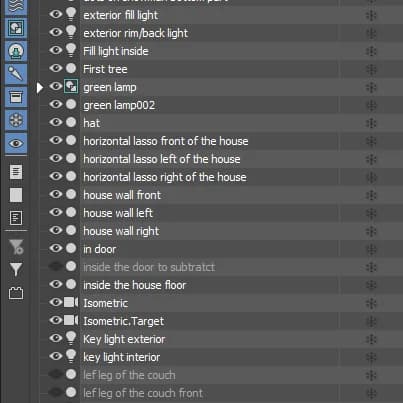Expand the green lamp group triangle
This screenshot has height=403, width=403.
40,88
